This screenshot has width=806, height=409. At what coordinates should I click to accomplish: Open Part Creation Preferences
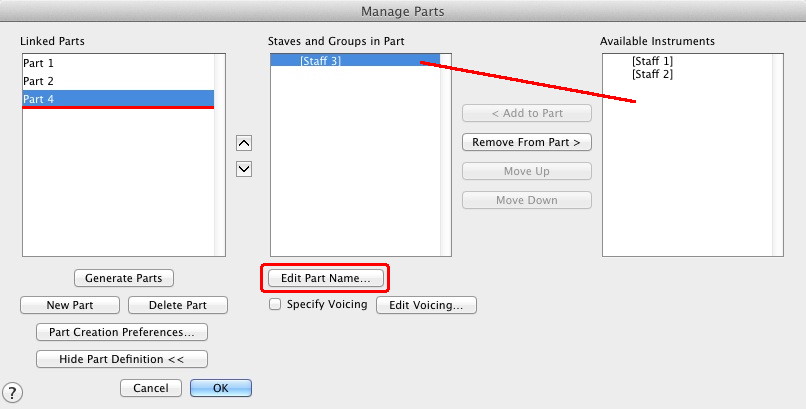[x=121, y=332]
